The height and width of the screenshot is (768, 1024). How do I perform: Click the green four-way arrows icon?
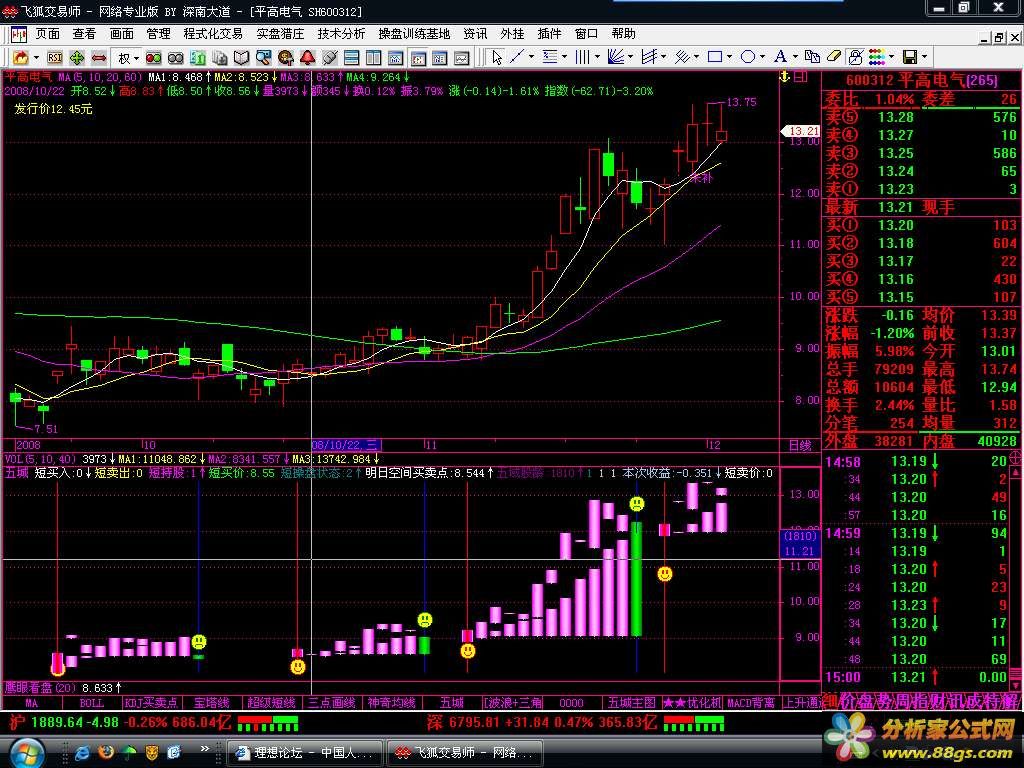[x=77, y=58]
